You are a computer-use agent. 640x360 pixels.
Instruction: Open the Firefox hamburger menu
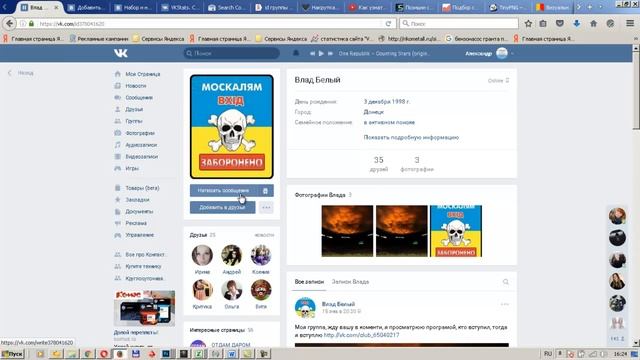(630, 24)
